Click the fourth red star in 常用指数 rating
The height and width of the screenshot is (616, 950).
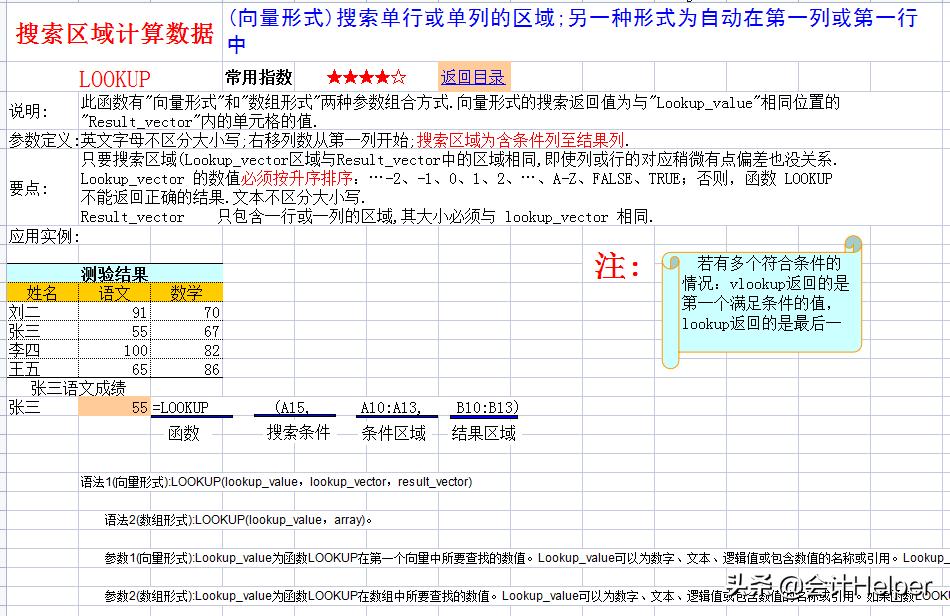382,76
